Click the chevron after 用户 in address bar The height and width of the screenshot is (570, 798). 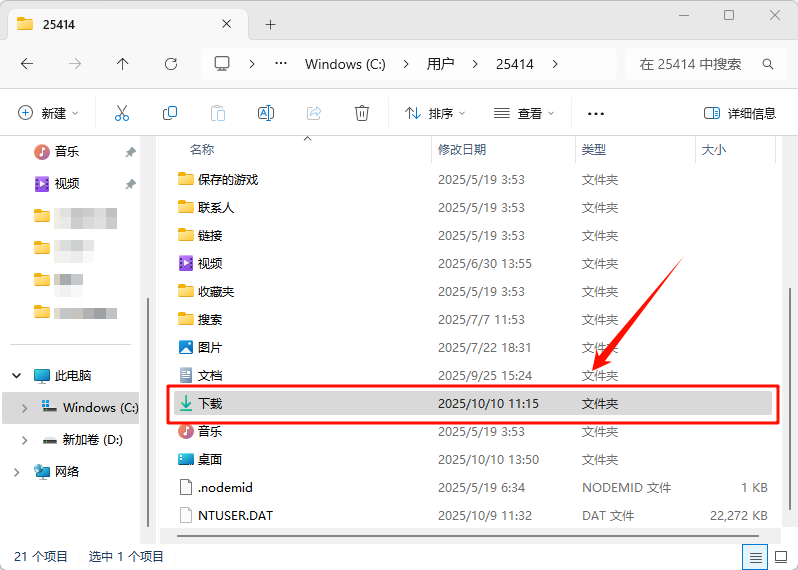[x=475, y=64]
